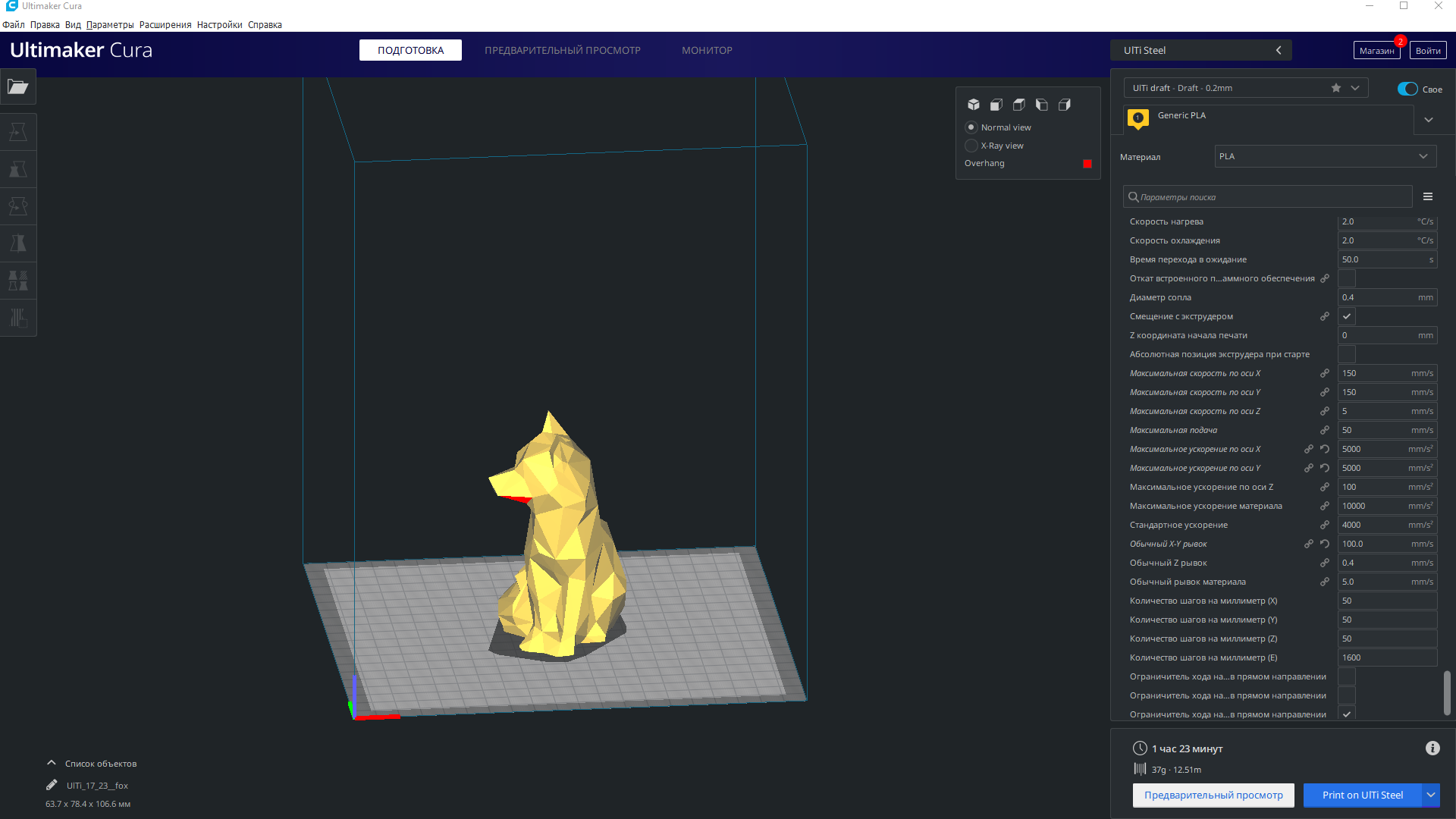The image size is (1456, 819).
Task: Click the red Overhang color swatch
Action: click(1087, 164)
